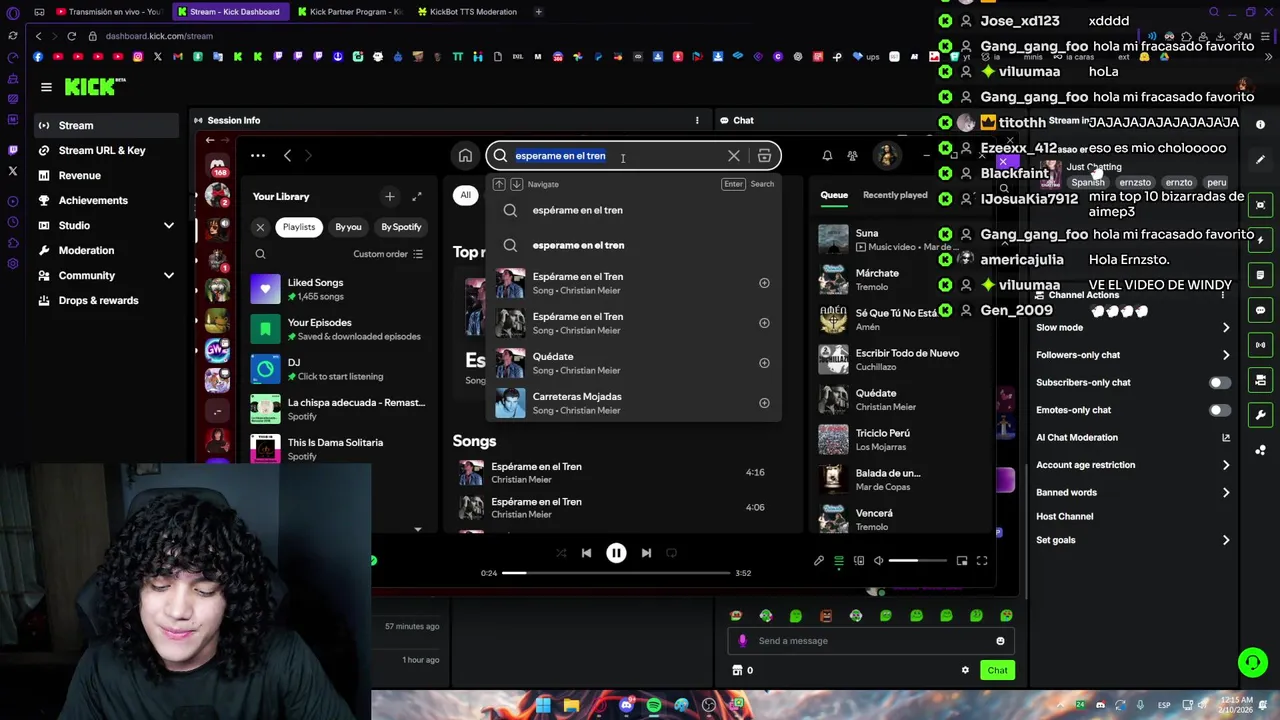Clear the Spotify search field
This screenshot has height=720, width=1280.
[734, 156]
